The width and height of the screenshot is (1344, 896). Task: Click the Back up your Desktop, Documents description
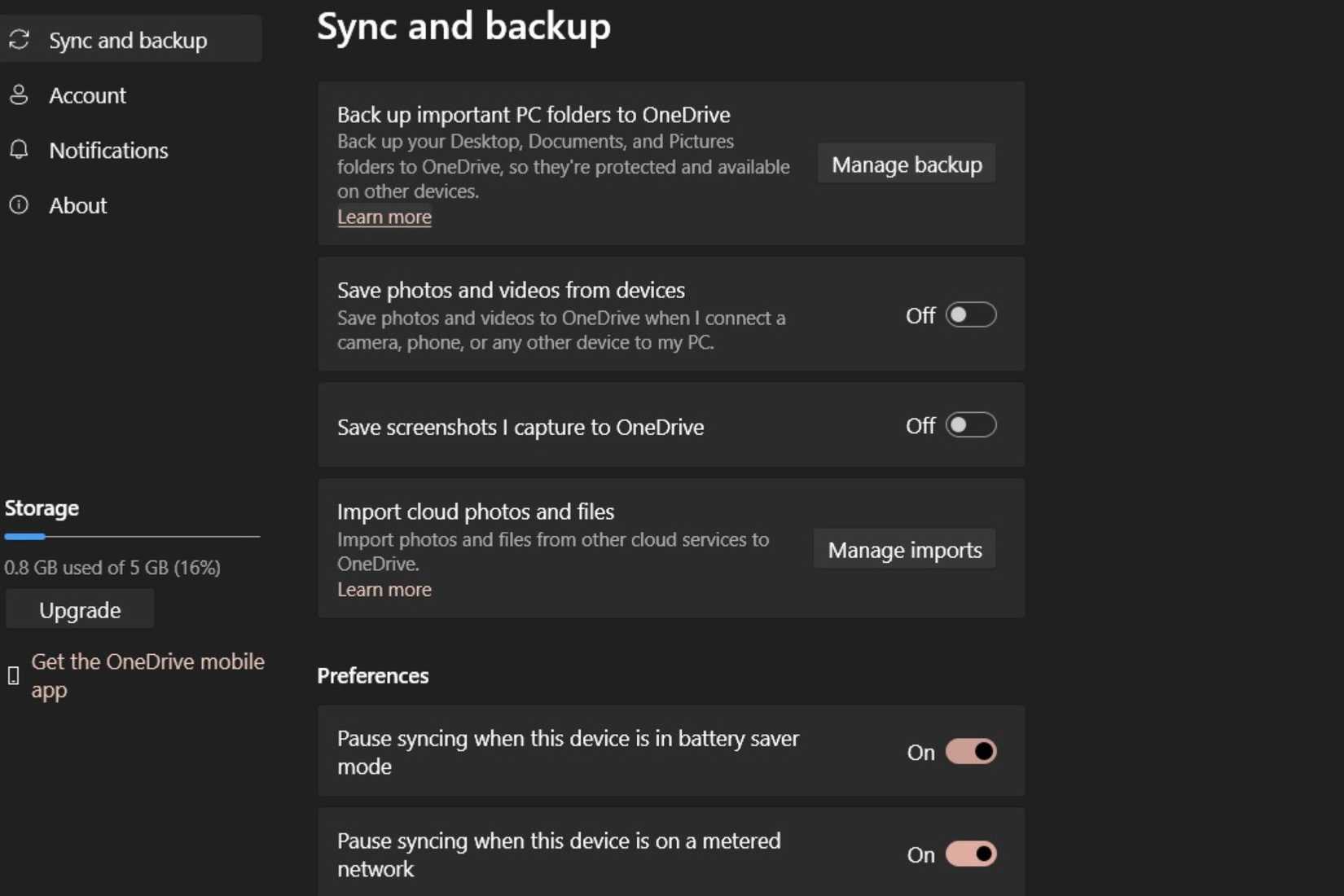[x=564, y=166]
